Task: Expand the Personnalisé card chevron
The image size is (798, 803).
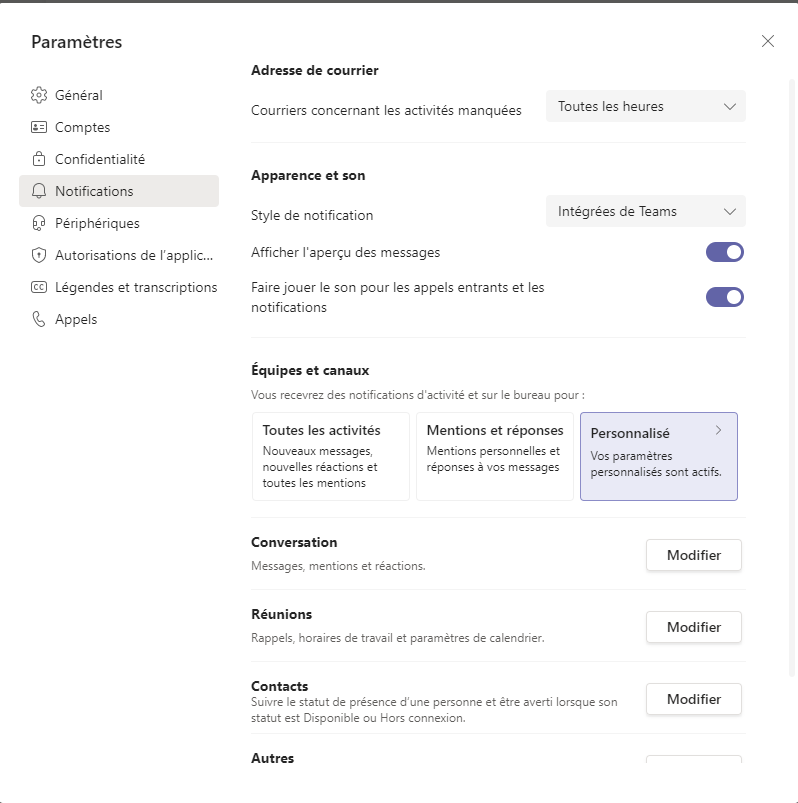Action: pyautogui.click(x=719, y=430)
